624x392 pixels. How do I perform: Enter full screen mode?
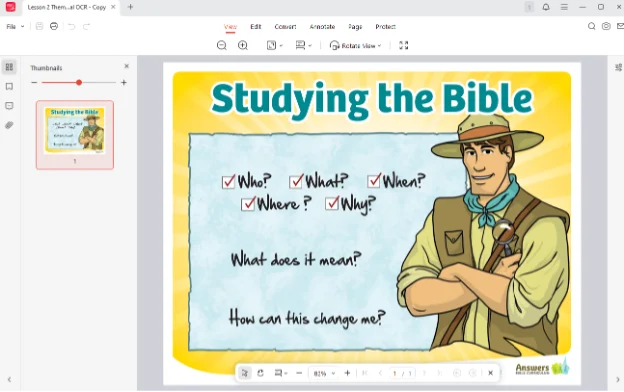coord(404,45)
